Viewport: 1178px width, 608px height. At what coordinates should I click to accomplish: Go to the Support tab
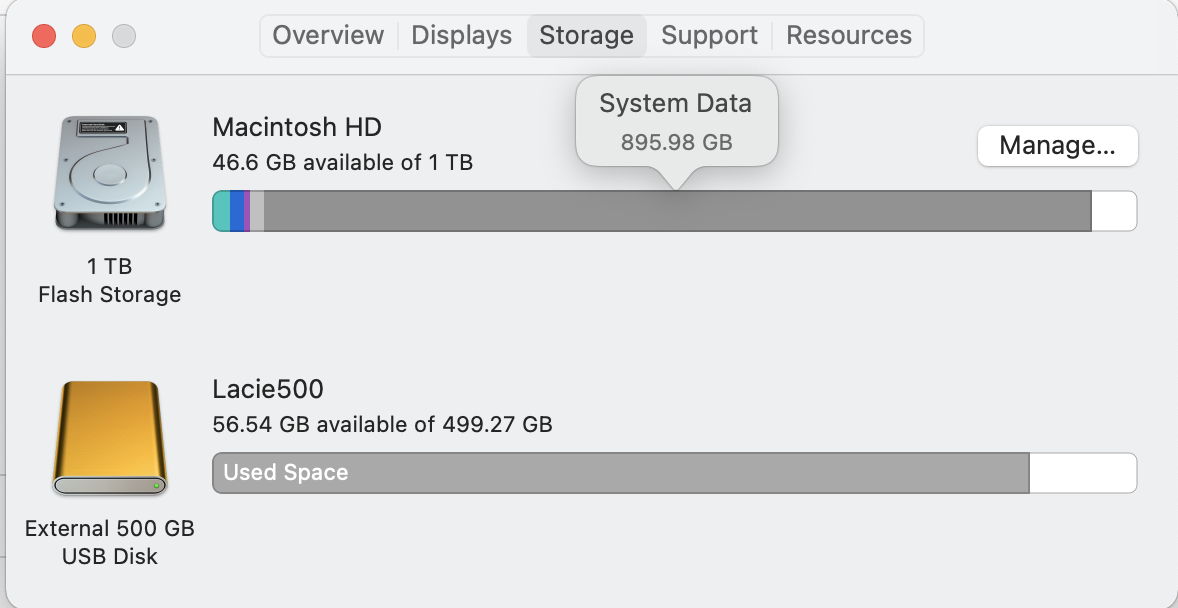pyautogui.click(x=709, y=36)
